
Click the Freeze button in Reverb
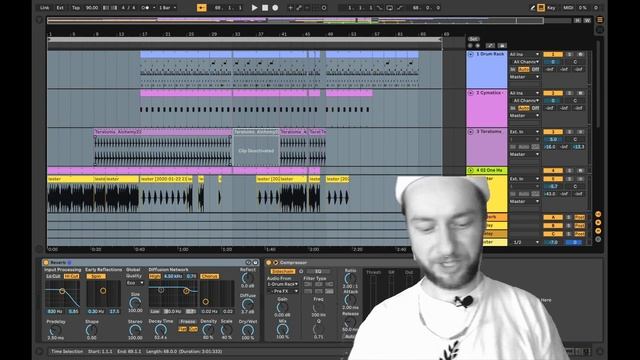tap(188, 322)
